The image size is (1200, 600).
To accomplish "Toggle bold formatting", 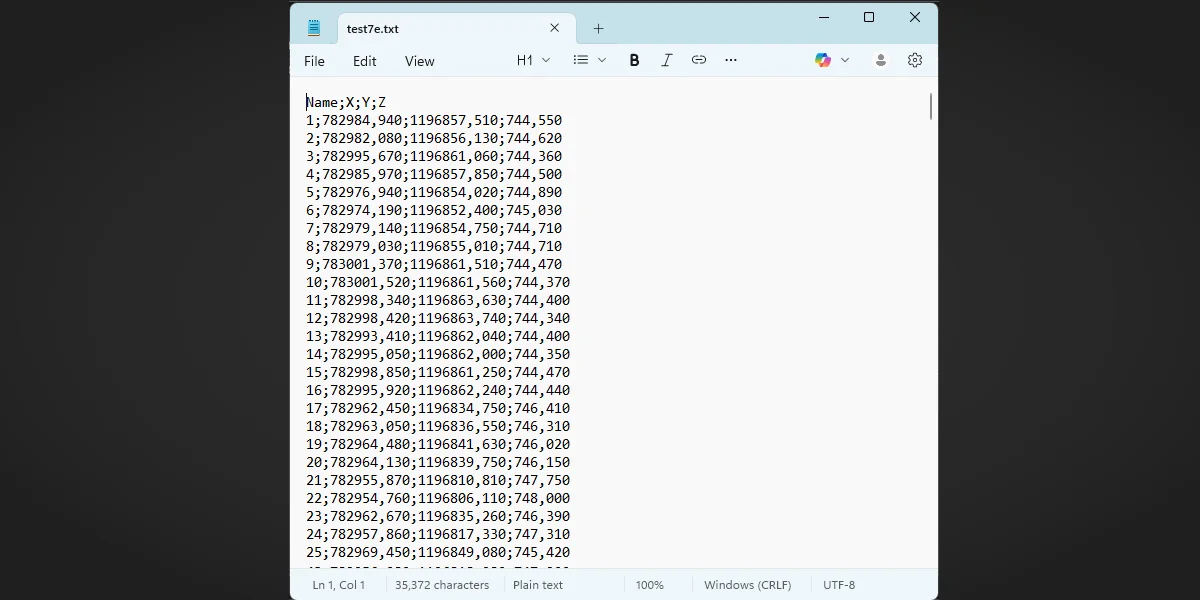I will 634,60.
